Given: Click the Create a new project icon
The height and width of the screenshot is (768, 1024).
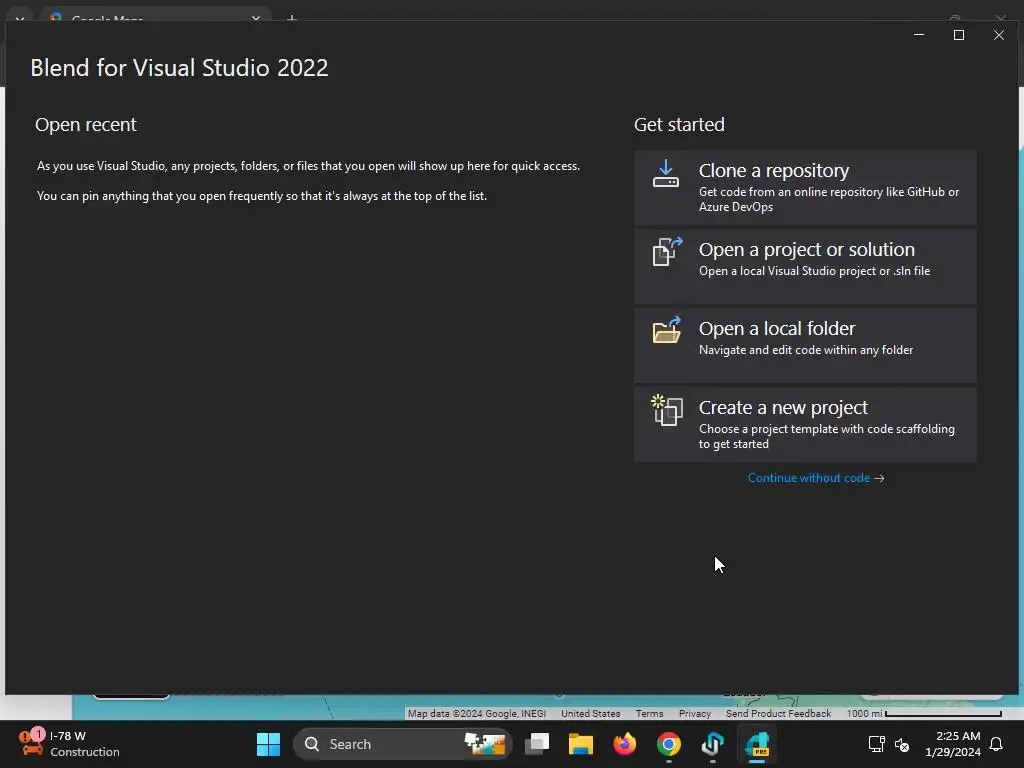Looking at the screenshot, I should tap(667, 410).
